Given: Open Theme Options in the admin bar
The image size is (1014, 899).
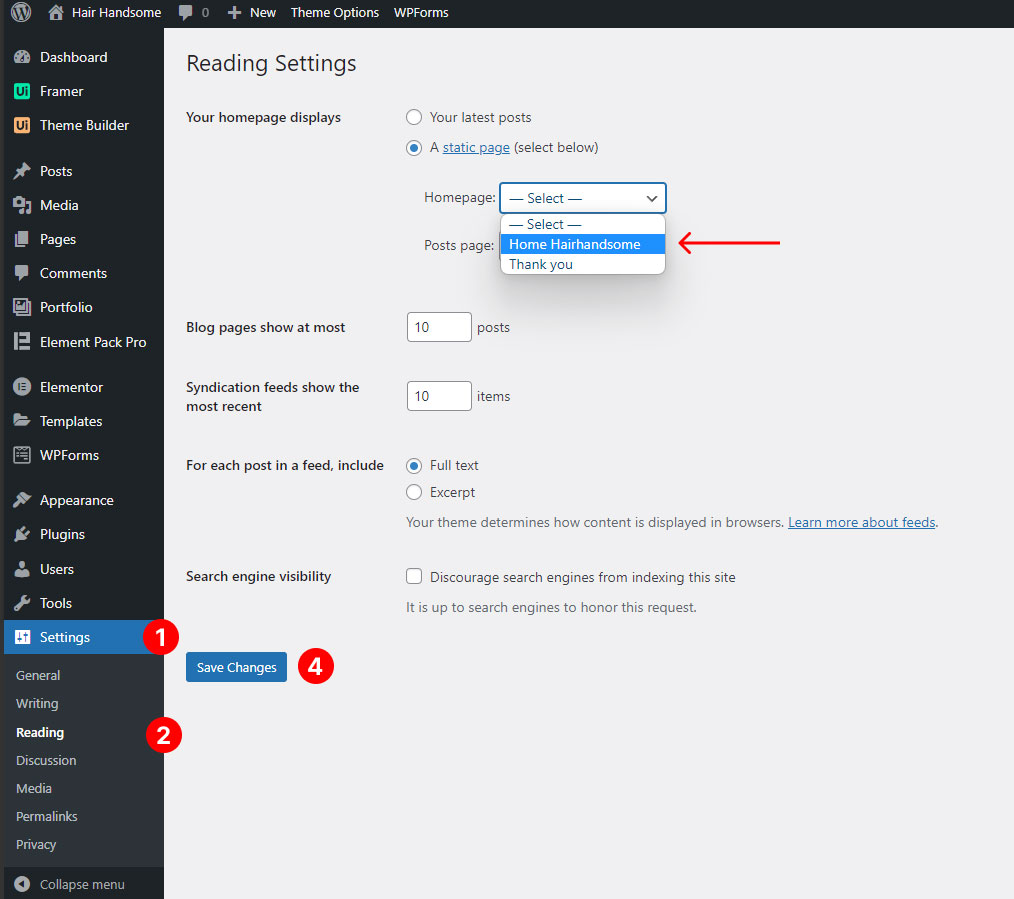Looking at the screenshot, I should coord(335,13).
